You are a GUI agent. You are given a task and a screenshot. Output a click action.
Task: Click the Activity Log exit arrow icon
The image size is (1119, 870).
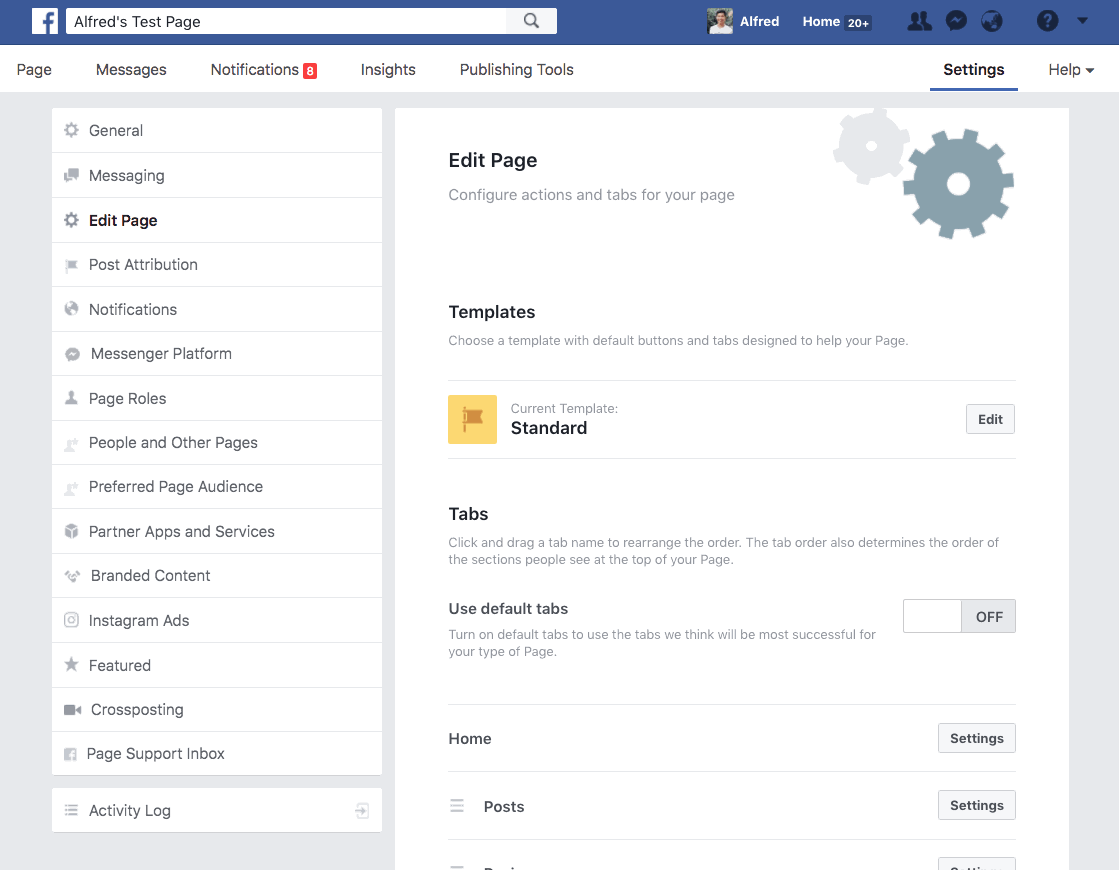coord(362,810)
